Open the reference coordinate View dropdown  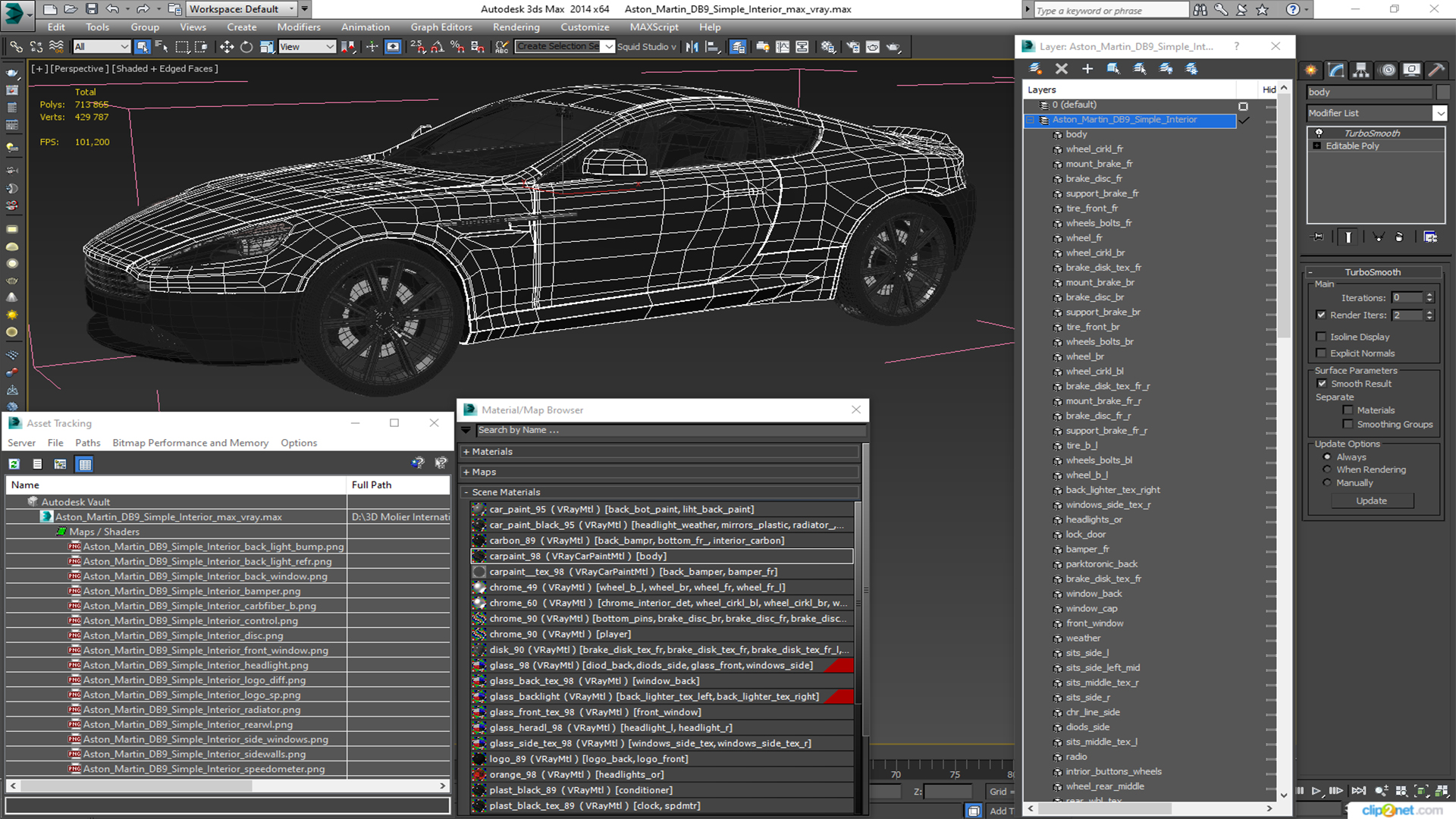tap(307, 47)
